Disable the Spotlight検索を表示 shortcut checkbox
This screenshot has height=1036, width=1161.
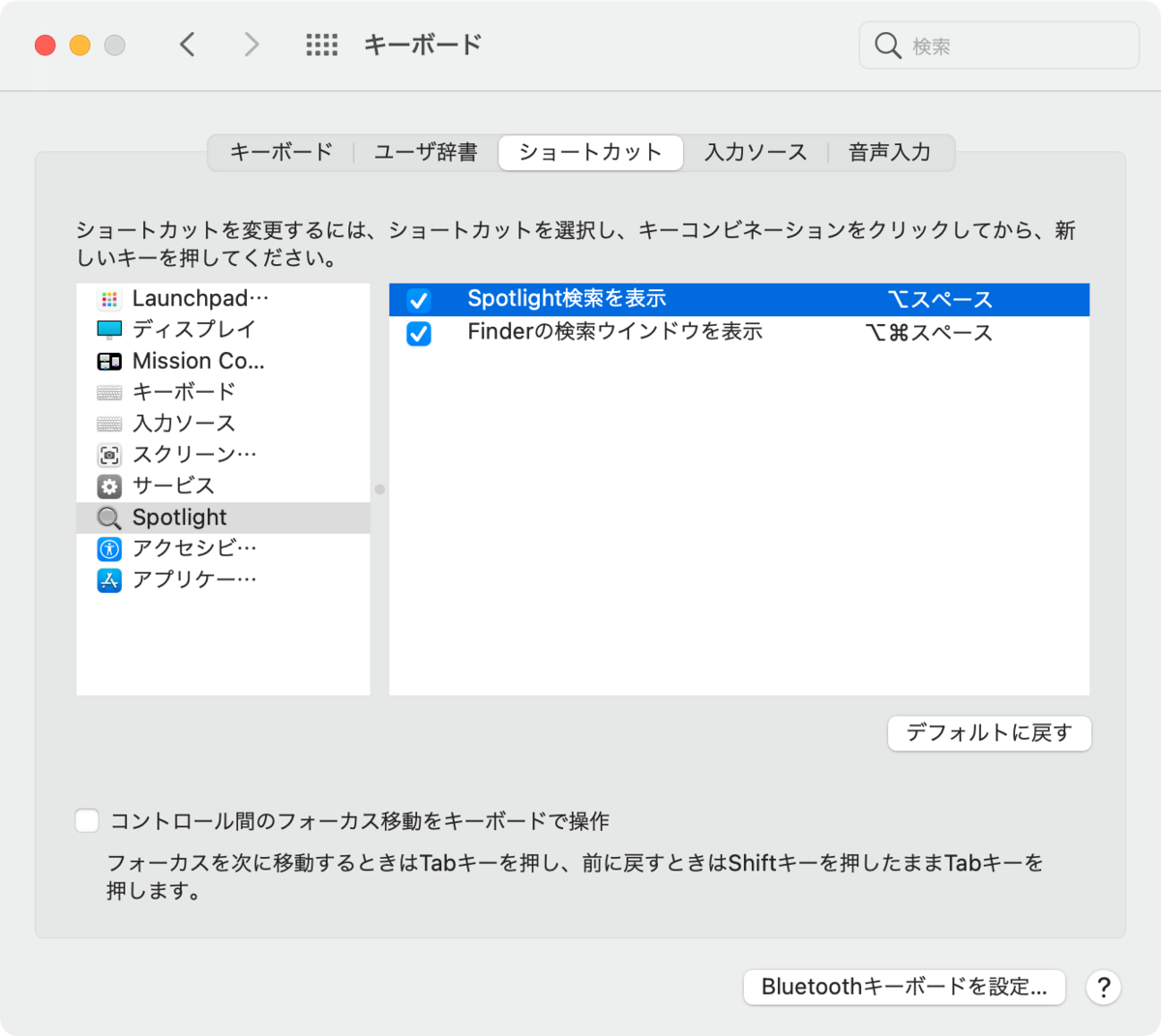pos(418,299)
